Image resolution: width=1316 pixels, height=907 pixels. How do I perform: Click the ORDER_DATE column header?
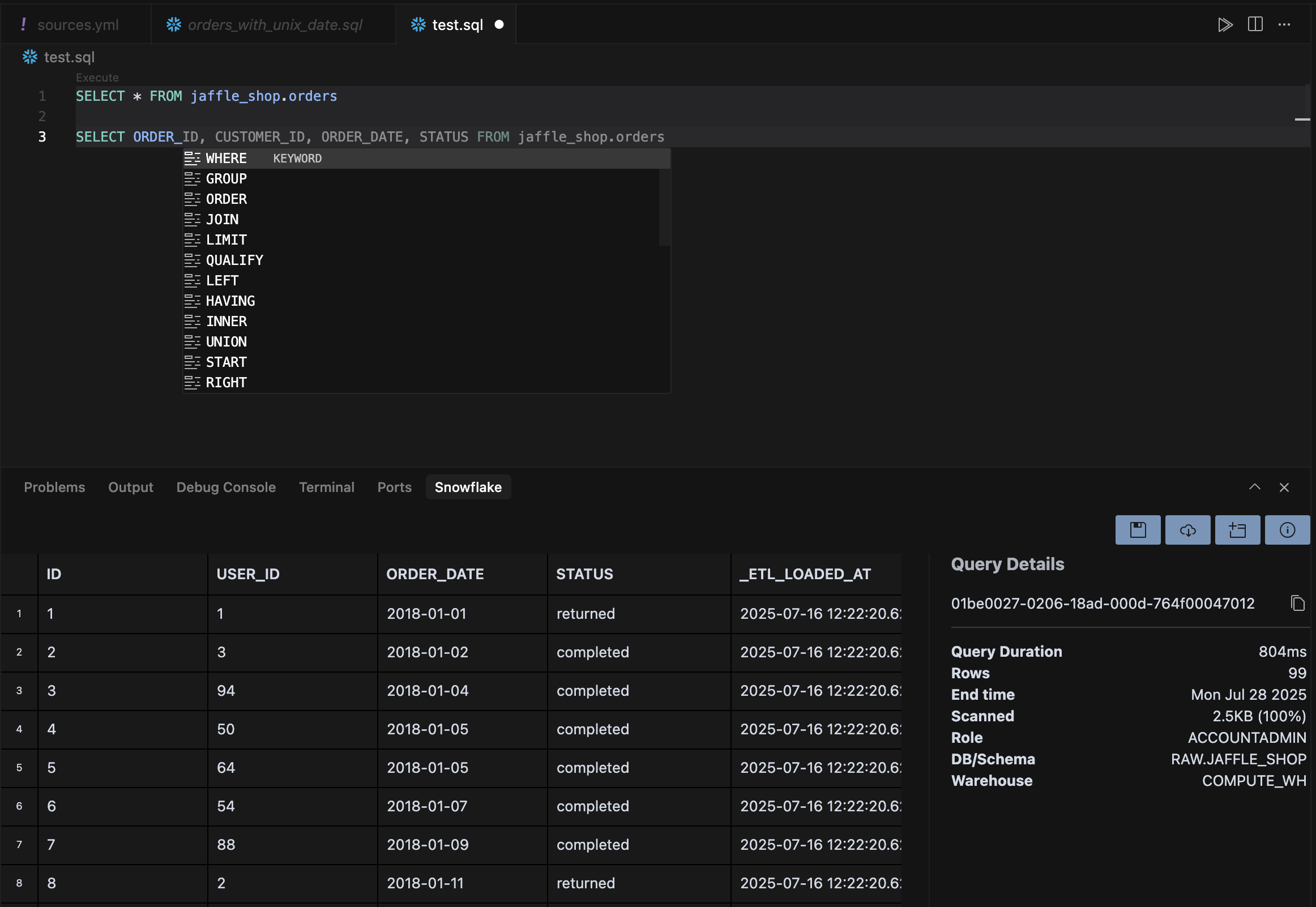click(x=462, y=574)
